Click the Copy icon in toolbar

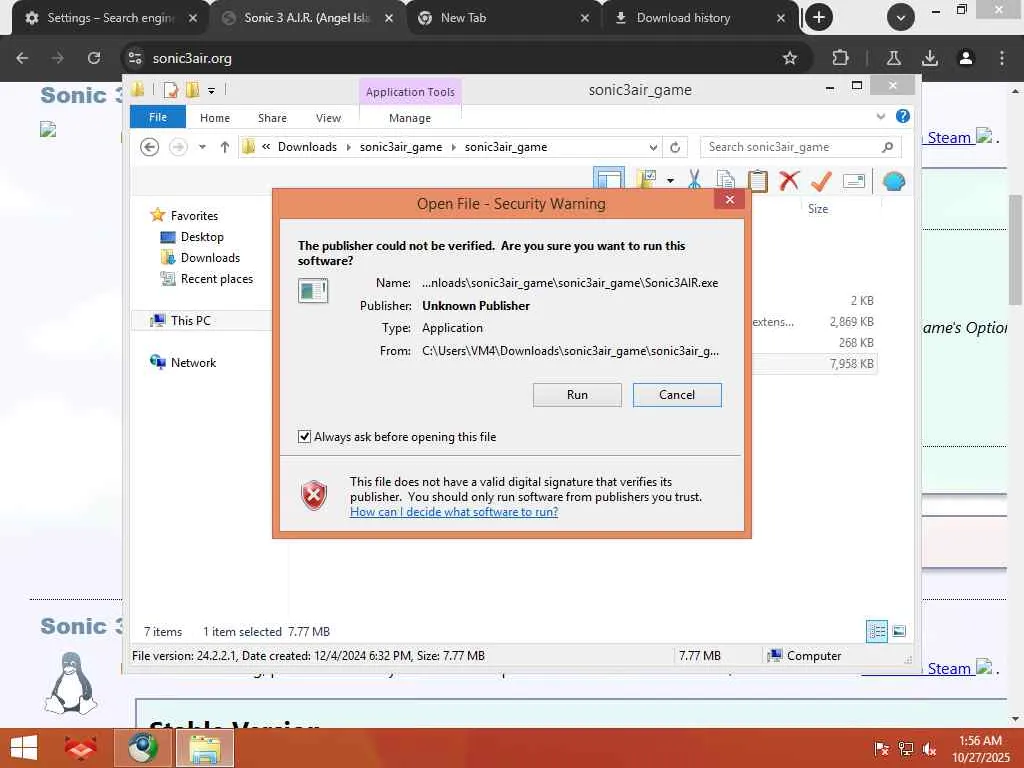click(725, 180)
